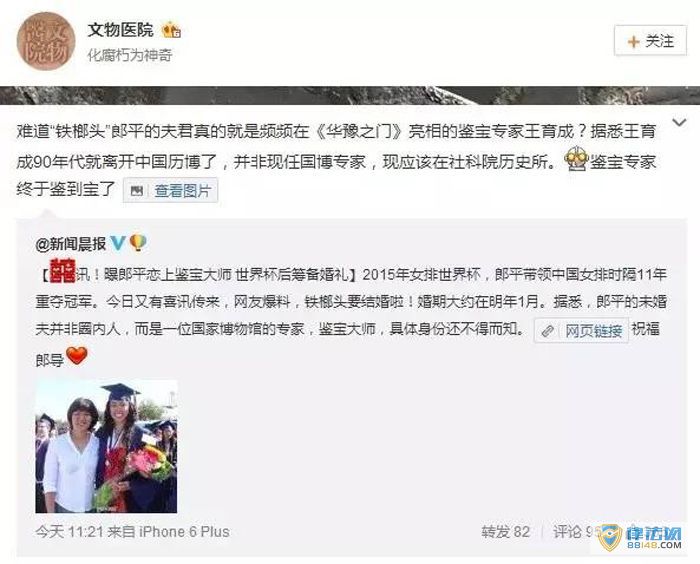Enlarge the graduation photo thumbnail

(106, 447)
